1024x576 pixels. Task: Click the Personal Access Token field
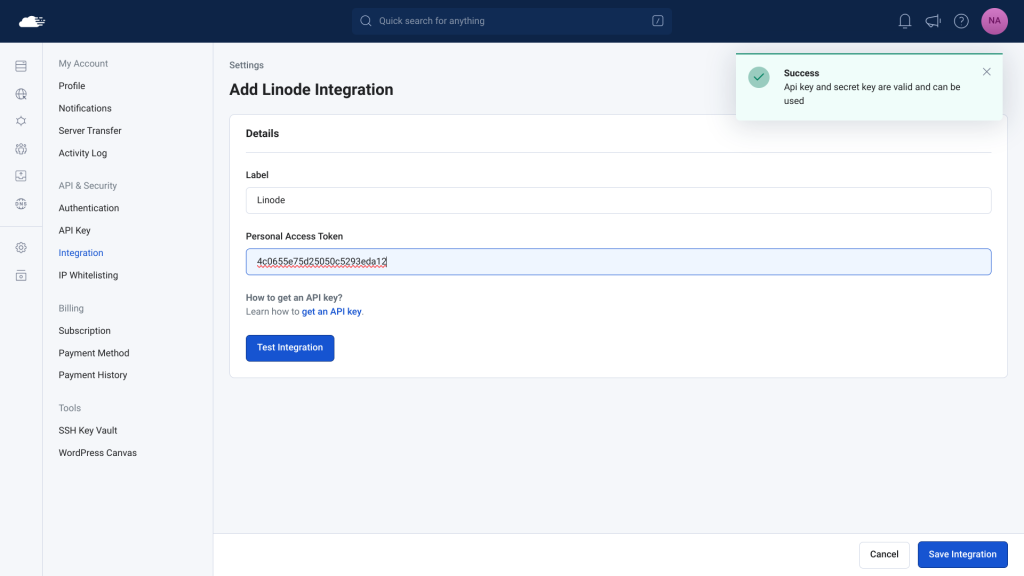pyautogui.click(x=618, y=262)
